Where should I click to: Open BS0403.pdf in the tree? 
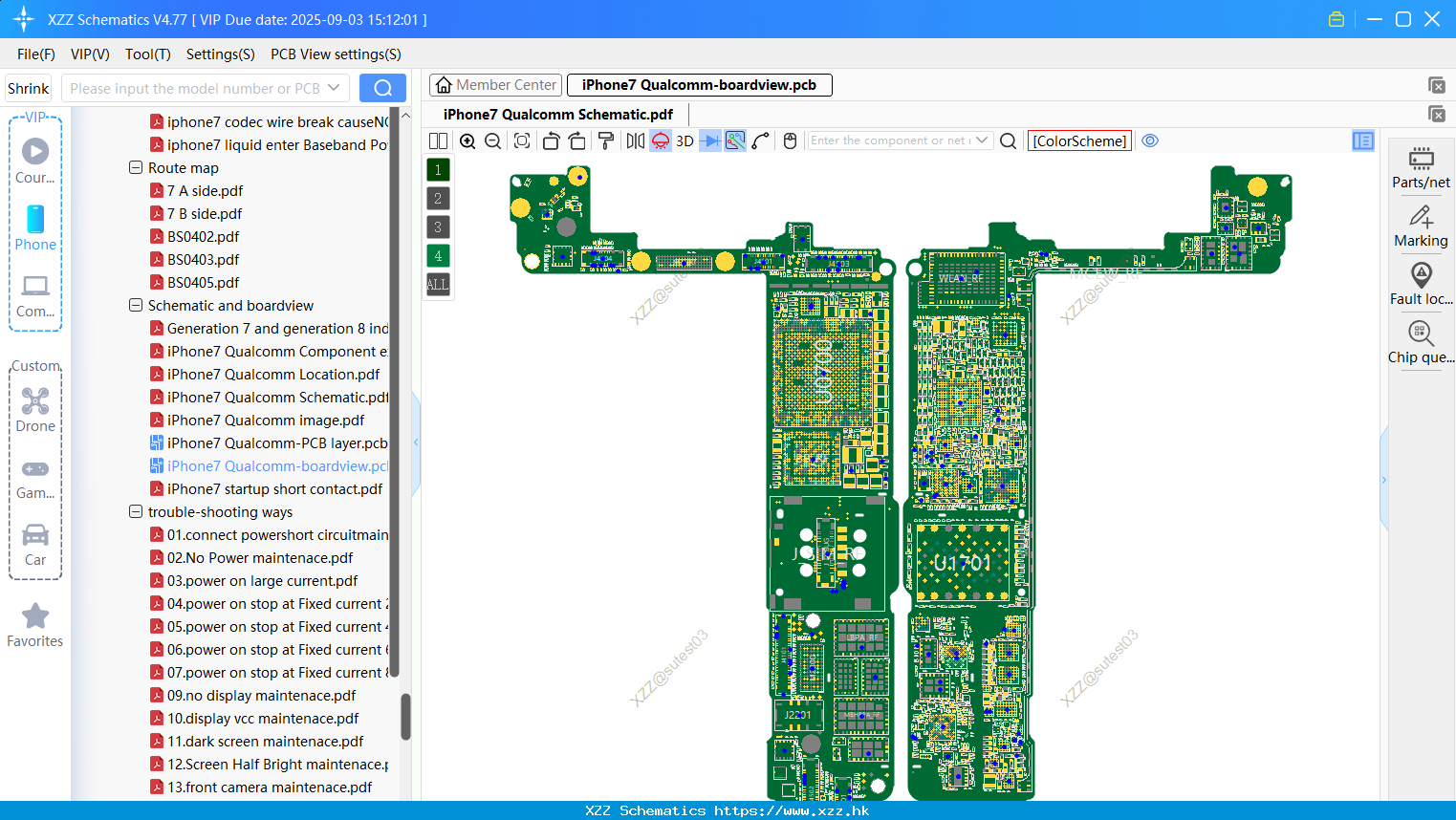click(x=203, y=260)
